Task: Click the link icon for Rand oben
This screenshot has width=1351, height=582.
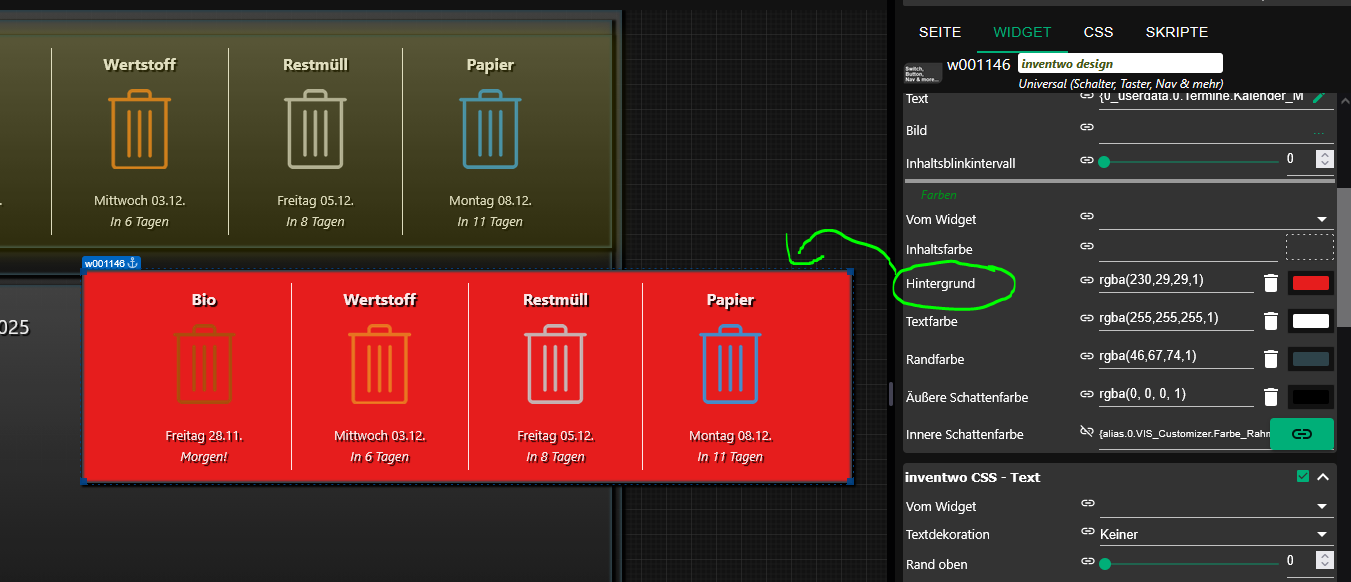Action: 1087,561
